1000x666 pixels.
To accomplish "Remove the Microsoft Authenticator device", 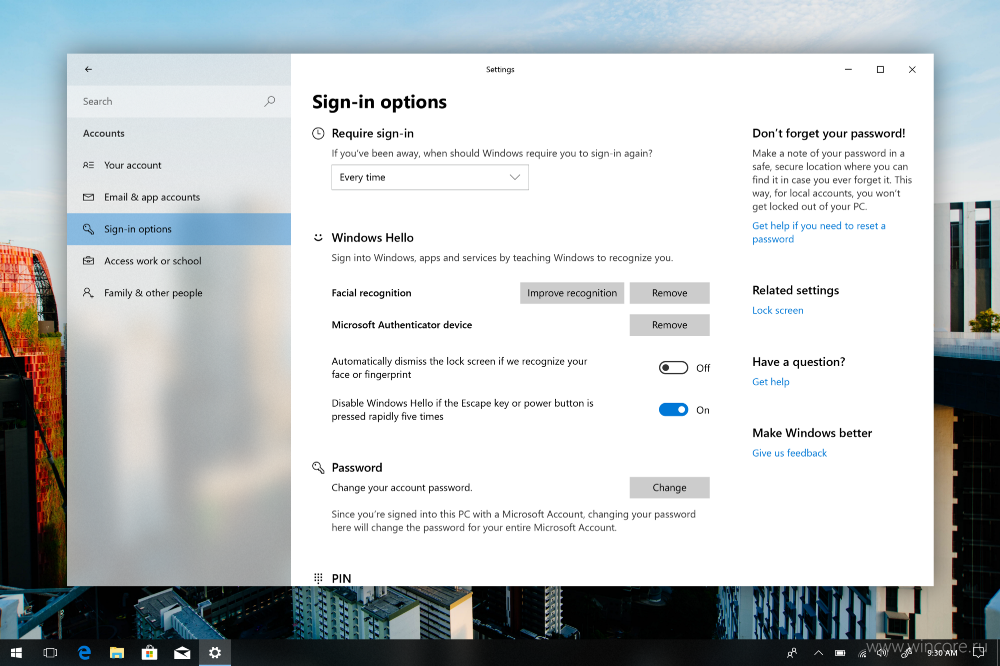I will (x=670, y=325).
